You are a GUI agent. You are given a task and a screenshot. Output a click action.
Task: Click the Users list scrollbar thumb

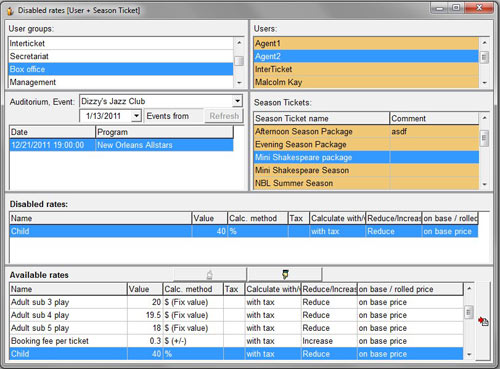coord(484,57)
